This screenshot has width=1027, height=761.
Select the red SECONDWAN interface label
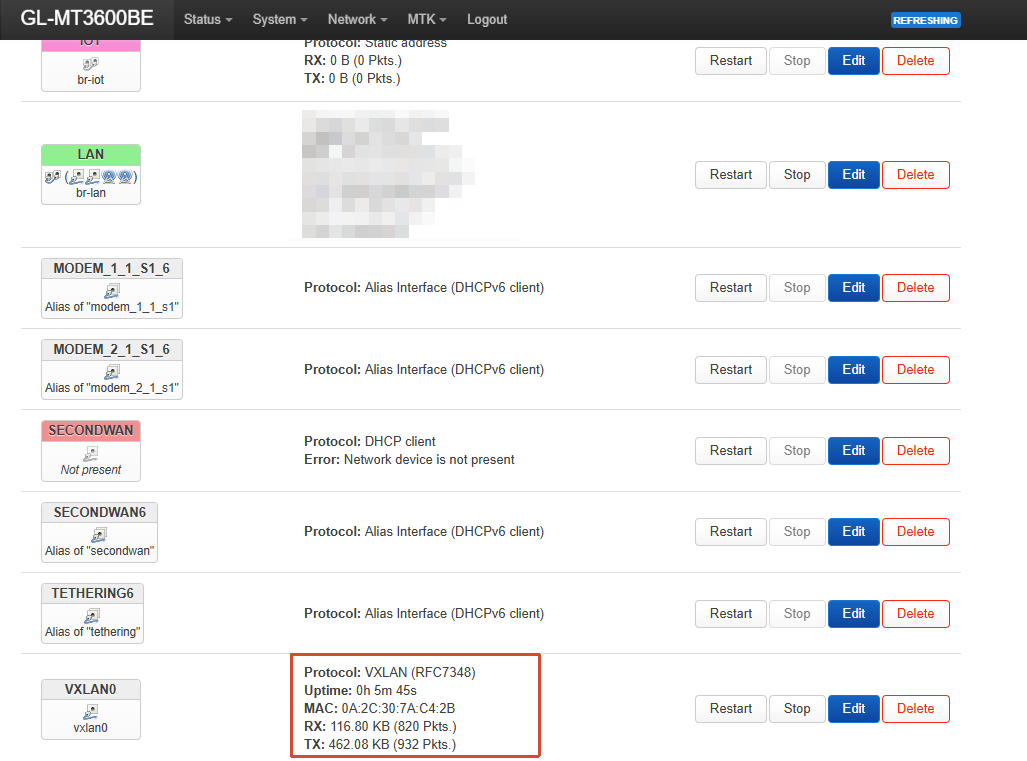point(90,430)
